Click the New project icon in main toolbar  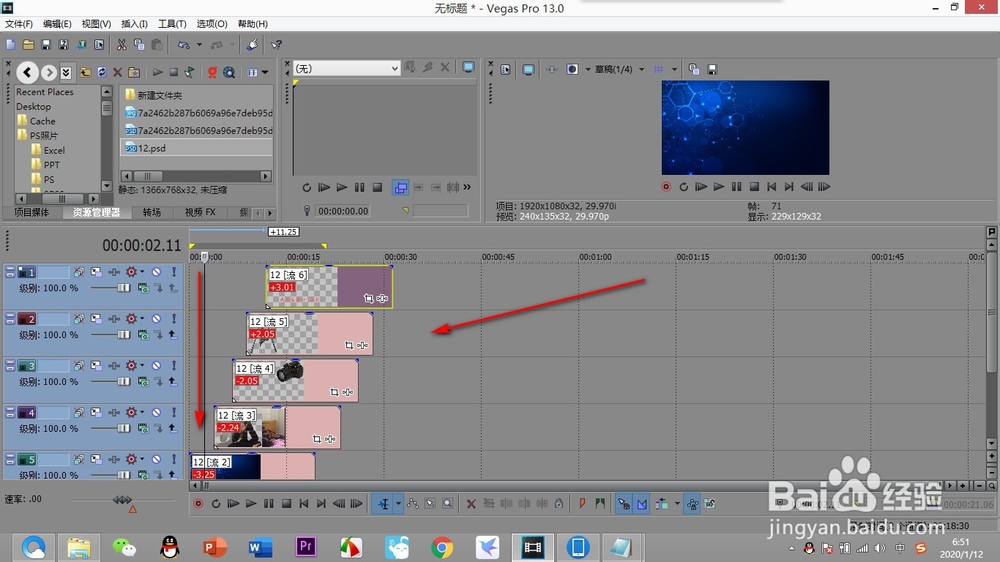coord(11,45)
